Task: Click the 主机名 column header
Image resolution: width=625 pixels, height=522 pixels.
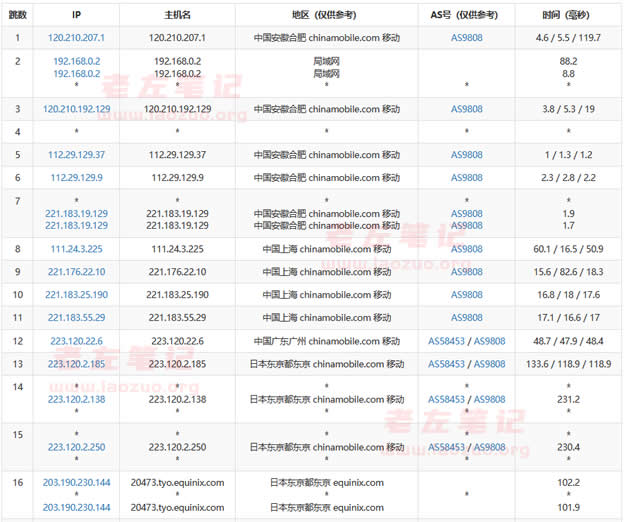Action: point(177,16)
